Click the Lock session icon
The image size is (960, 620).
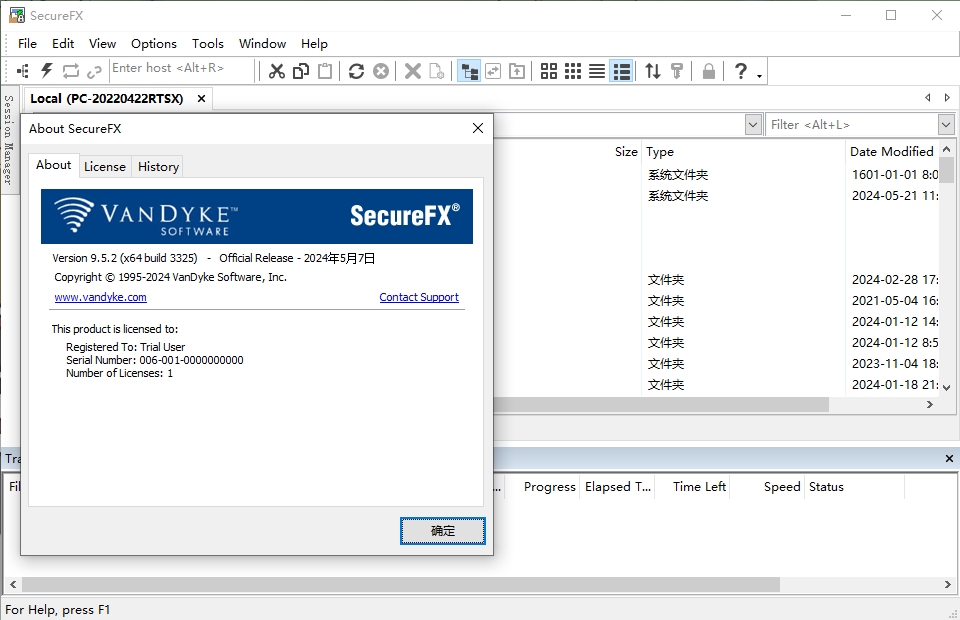coord(707,70)
